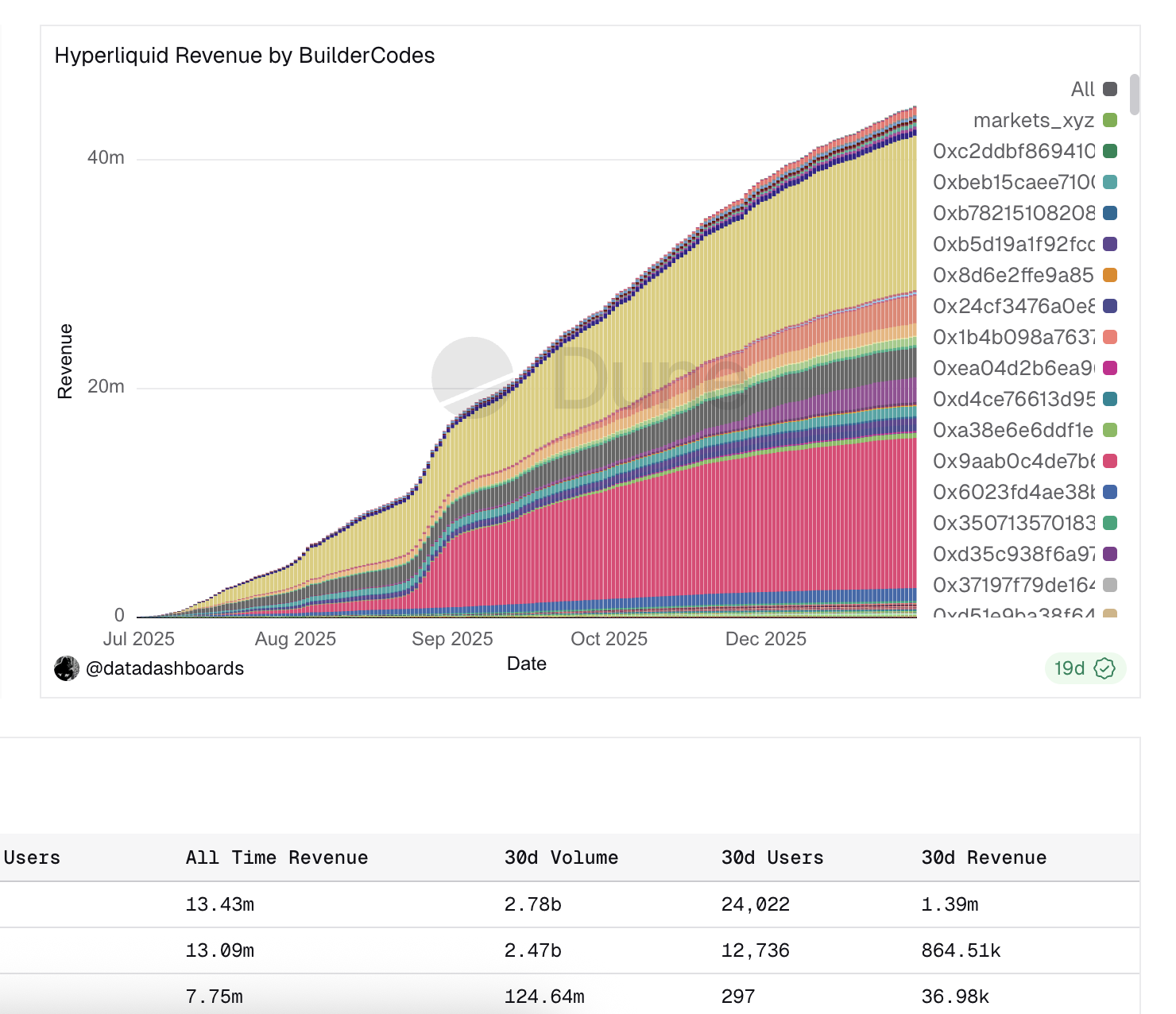Click the Users column header
This screenshot has height=1014, width=1176.
pos(32,857)
